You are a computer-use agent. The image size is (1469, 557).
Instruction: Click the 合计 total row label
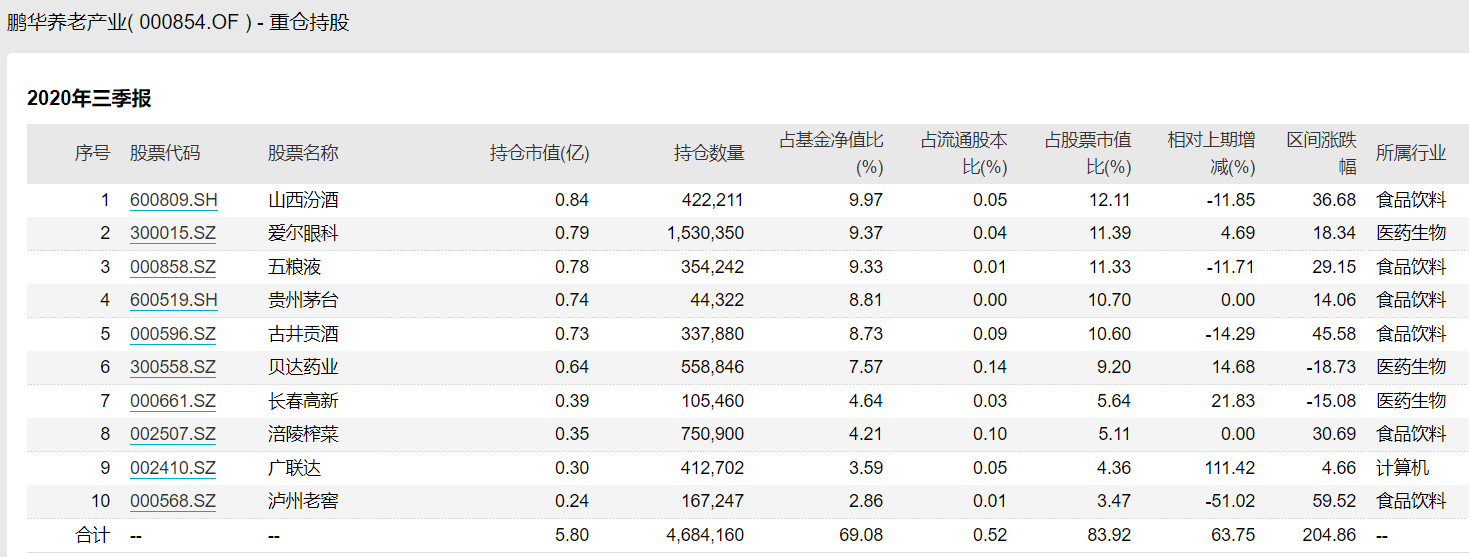pos(93,535)
